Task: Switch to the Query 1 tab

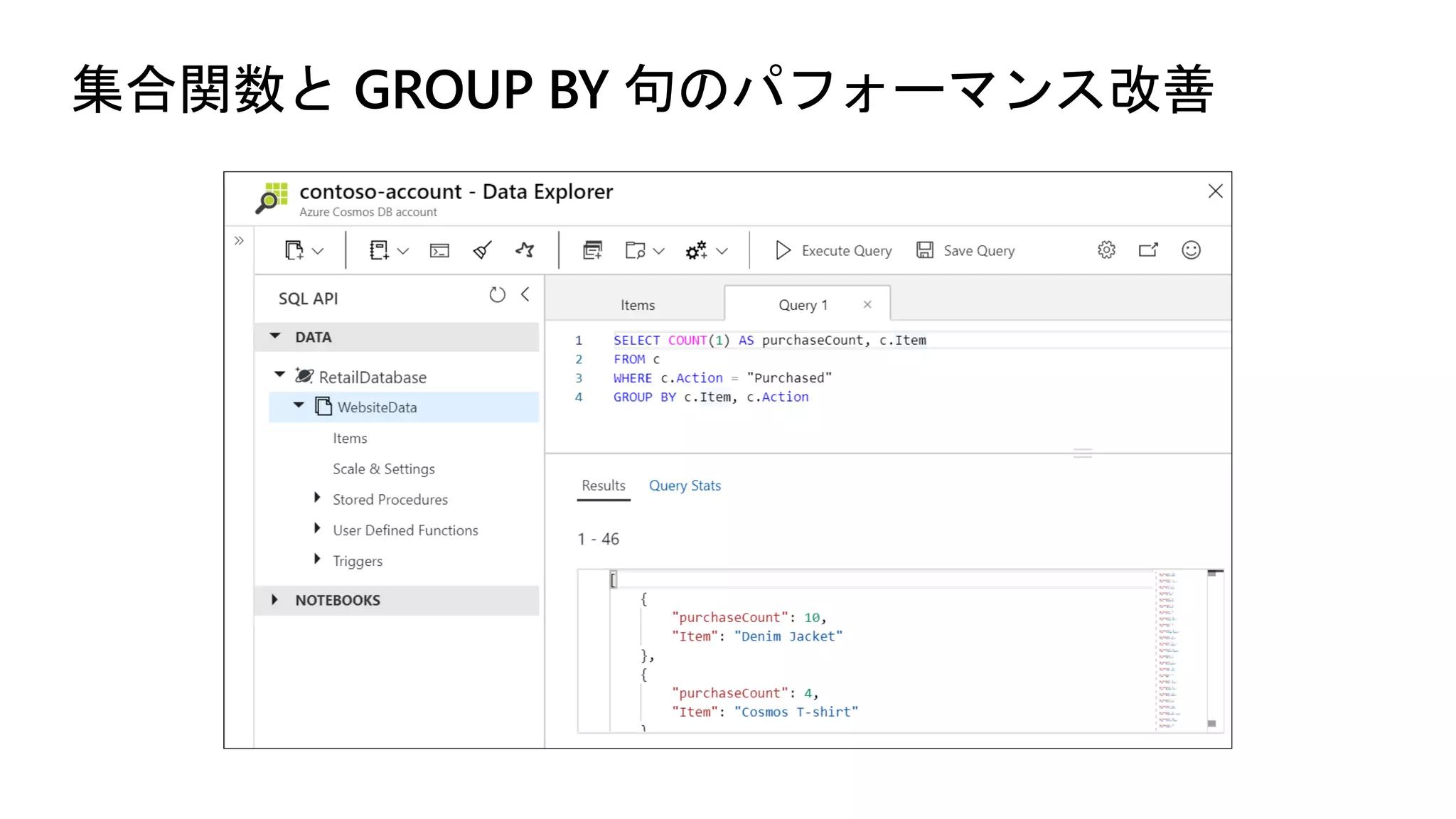Action: [x=803, y=305]
